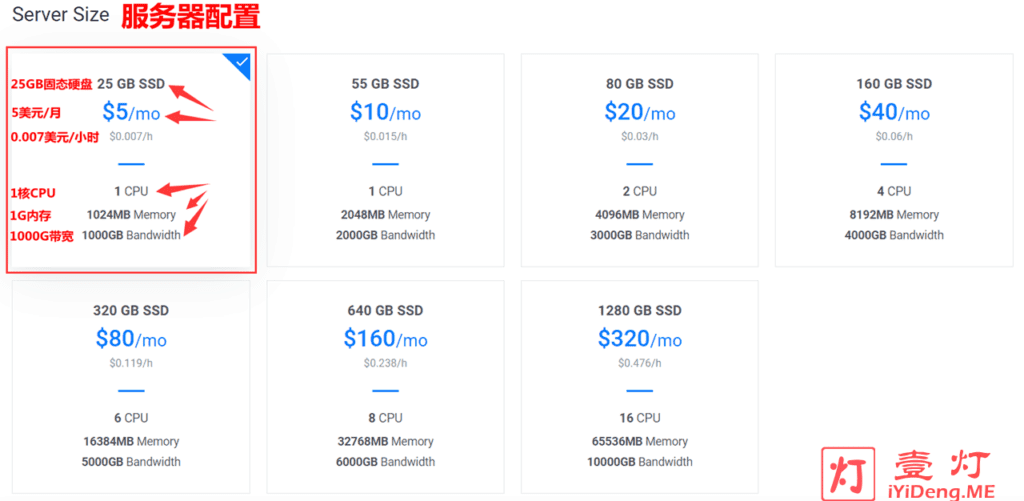Click the $0.119/h hourly rate
This screenshot has height=501, width=1024.
coord(131,363)
